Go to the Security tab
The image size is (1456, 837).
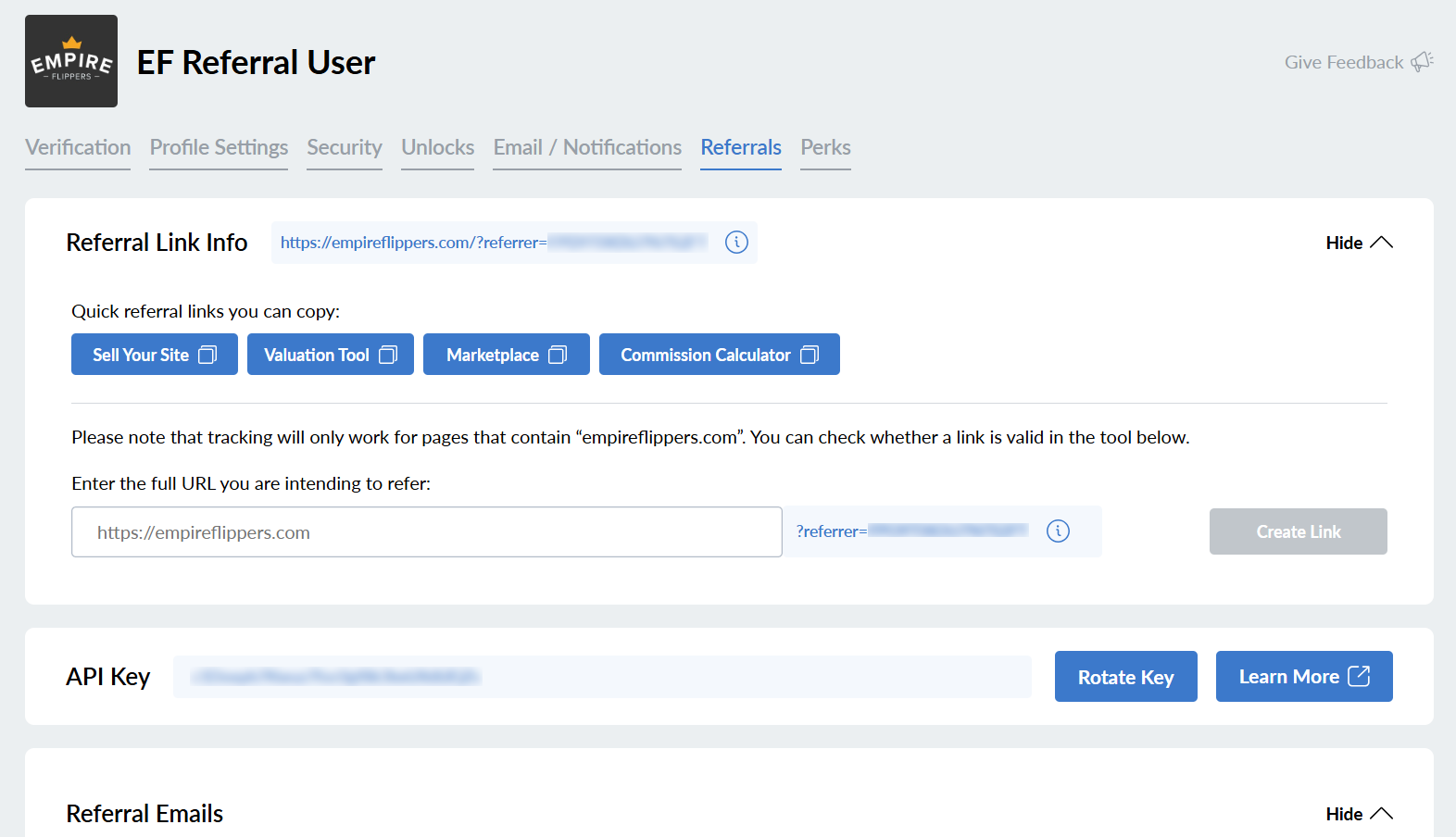pyautogui.click(x=345, y=148)
